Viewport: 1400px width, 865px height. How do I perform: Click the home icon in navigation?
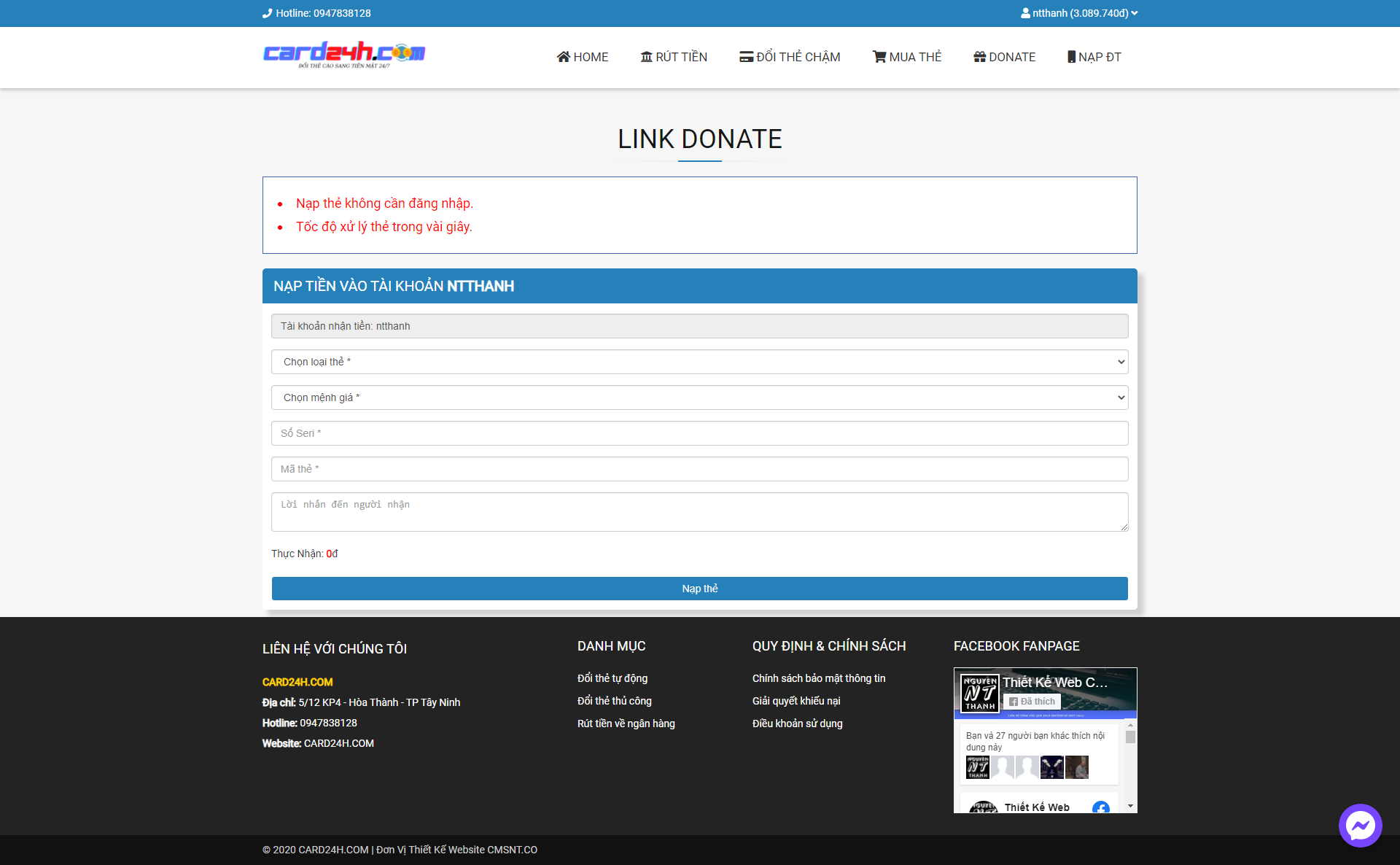(x=563, y=57)
